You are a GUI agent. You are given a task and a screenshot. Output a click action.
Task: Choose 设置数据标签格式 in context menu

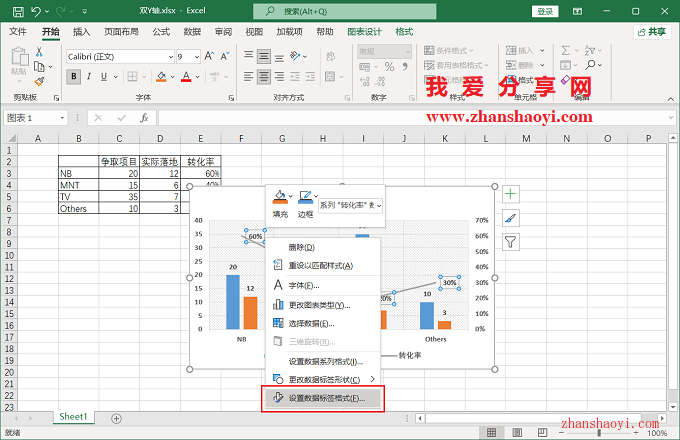323,398
